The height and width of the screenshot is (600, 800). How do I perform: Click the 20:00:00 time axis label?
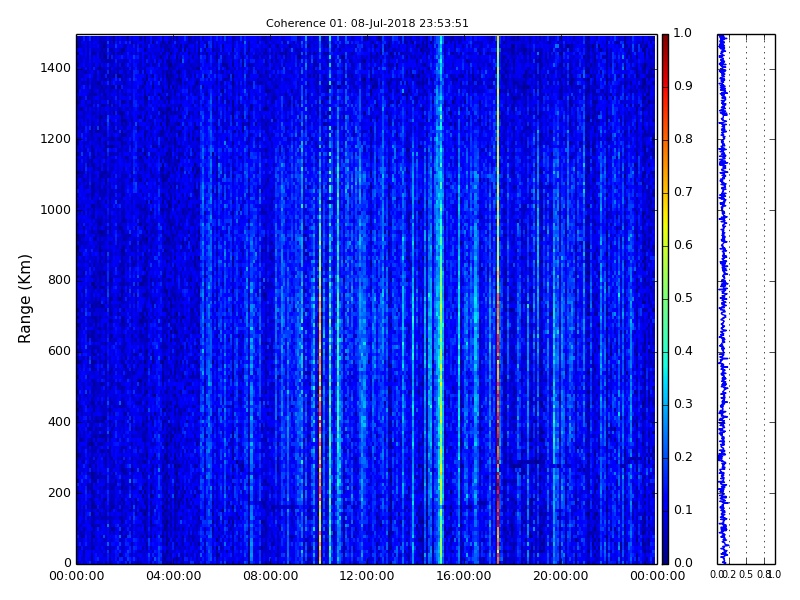click(561, 576)
